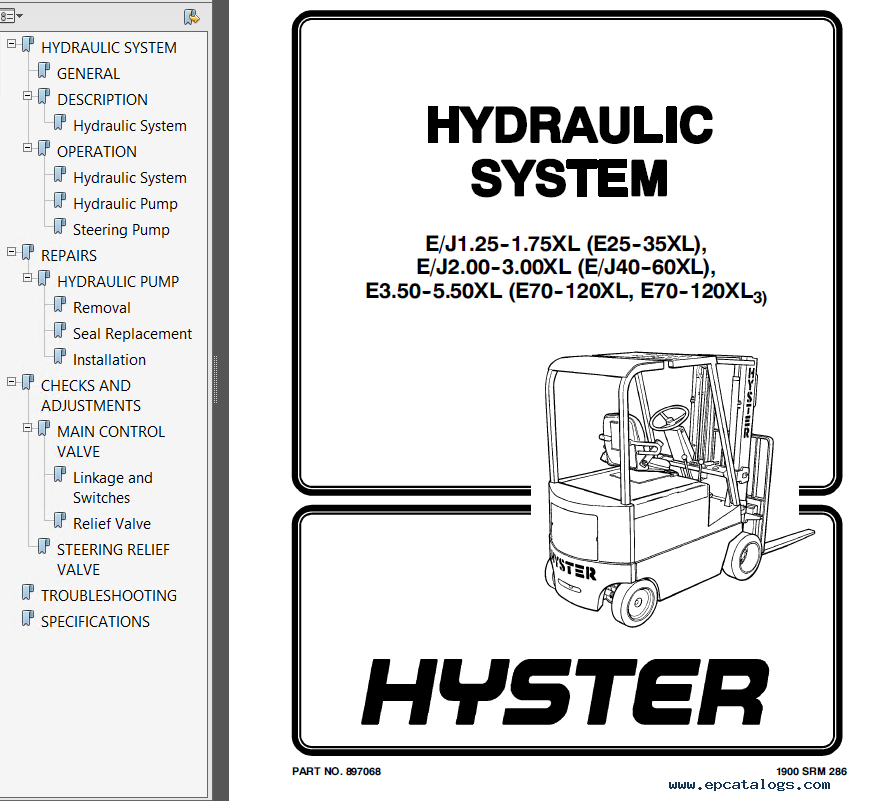Open the SPECIFICATIONS bookmark
This screenshot has width=881, height=801.
[x=96, y=622]
